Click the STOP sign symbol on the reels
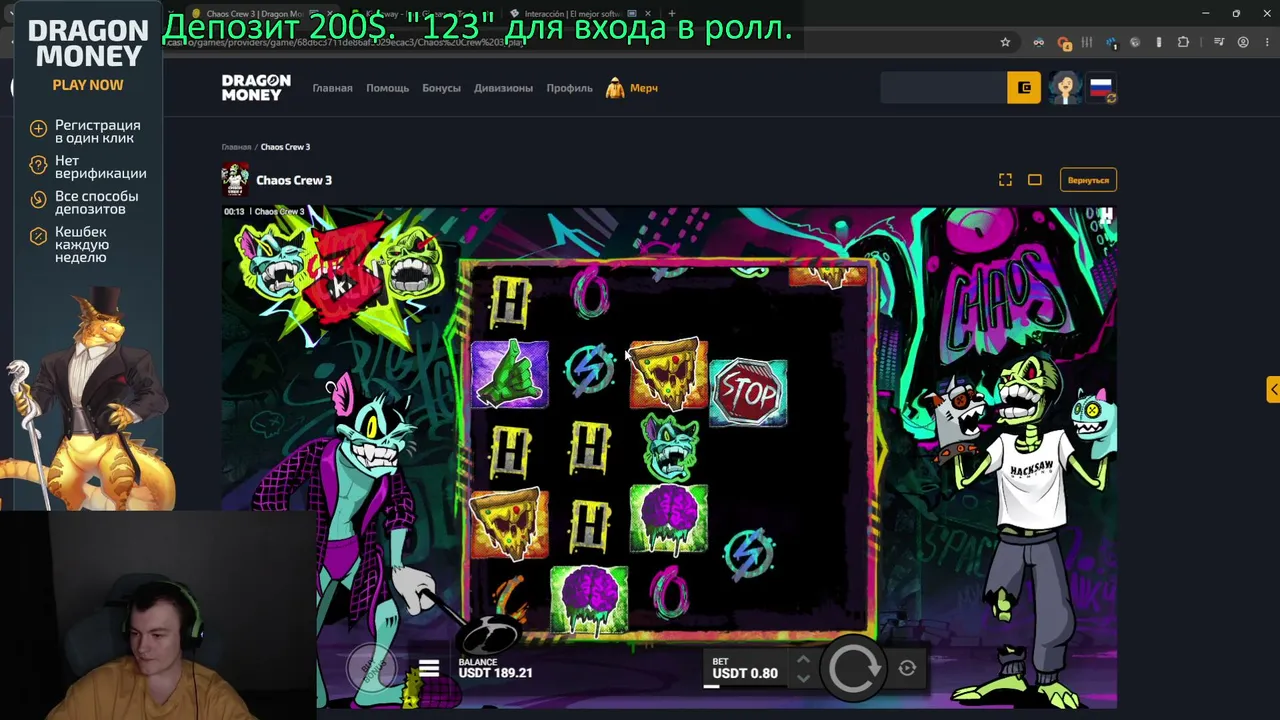This screenshot has width=1280, height=720. point(748,393)
